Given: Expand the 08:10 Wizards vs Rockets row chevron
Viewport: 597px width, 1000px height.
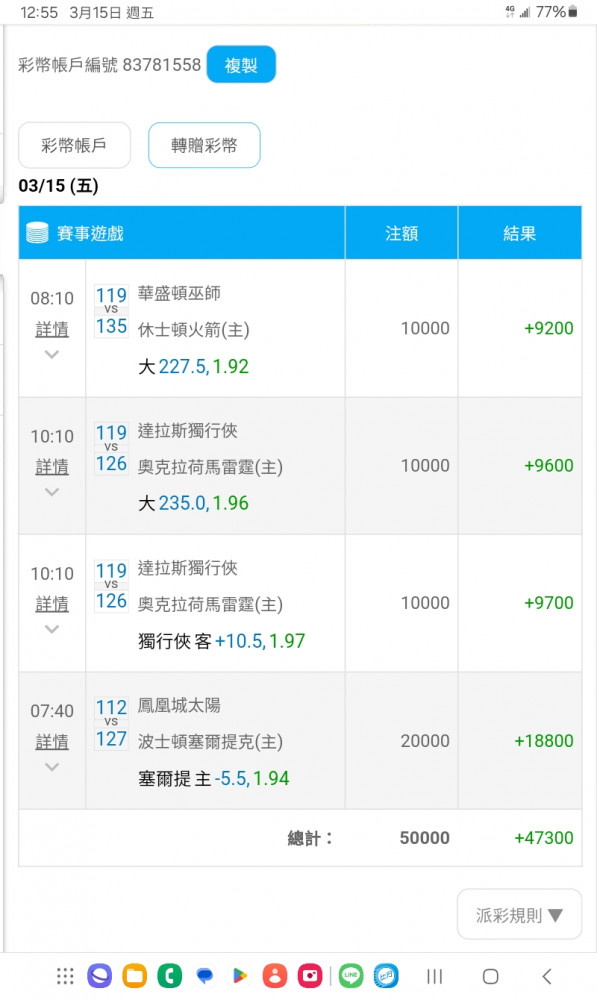Looking at the screenshot, I should point(52,355).
